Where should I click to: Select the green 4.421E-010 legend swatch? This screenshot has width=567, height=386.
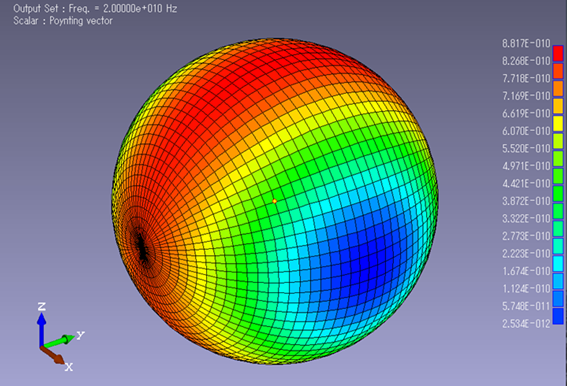tap(558, 193)
